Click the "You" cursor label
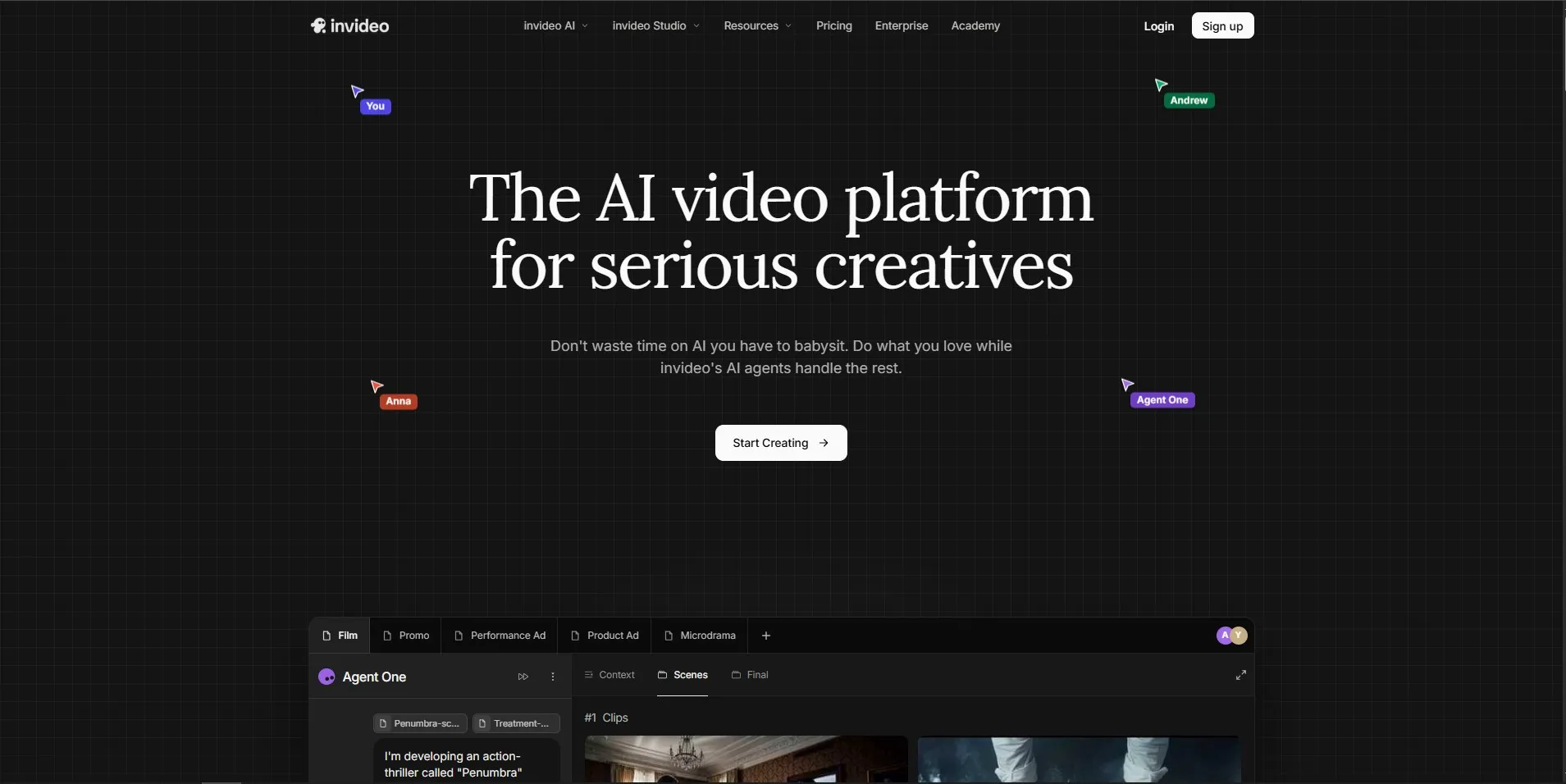The width and height of the screenshot is (1566, 784). (376, 107)
